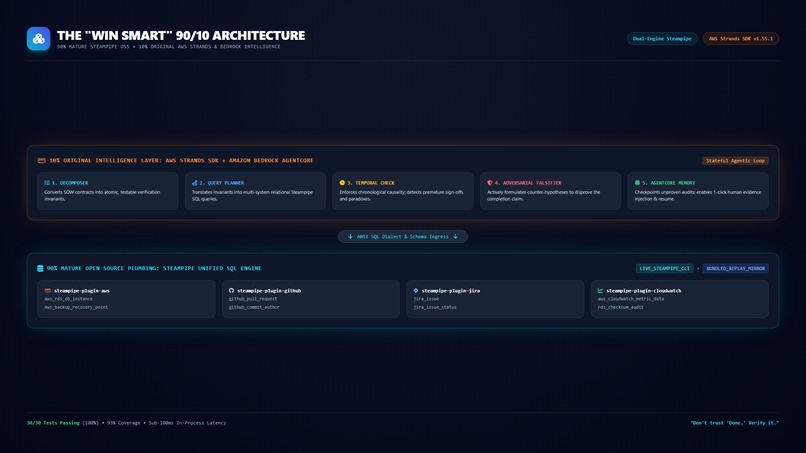Click the aws_cloudwatch_metric_data table name
Viewport: 806px width, 453px height.
[631, 299]
